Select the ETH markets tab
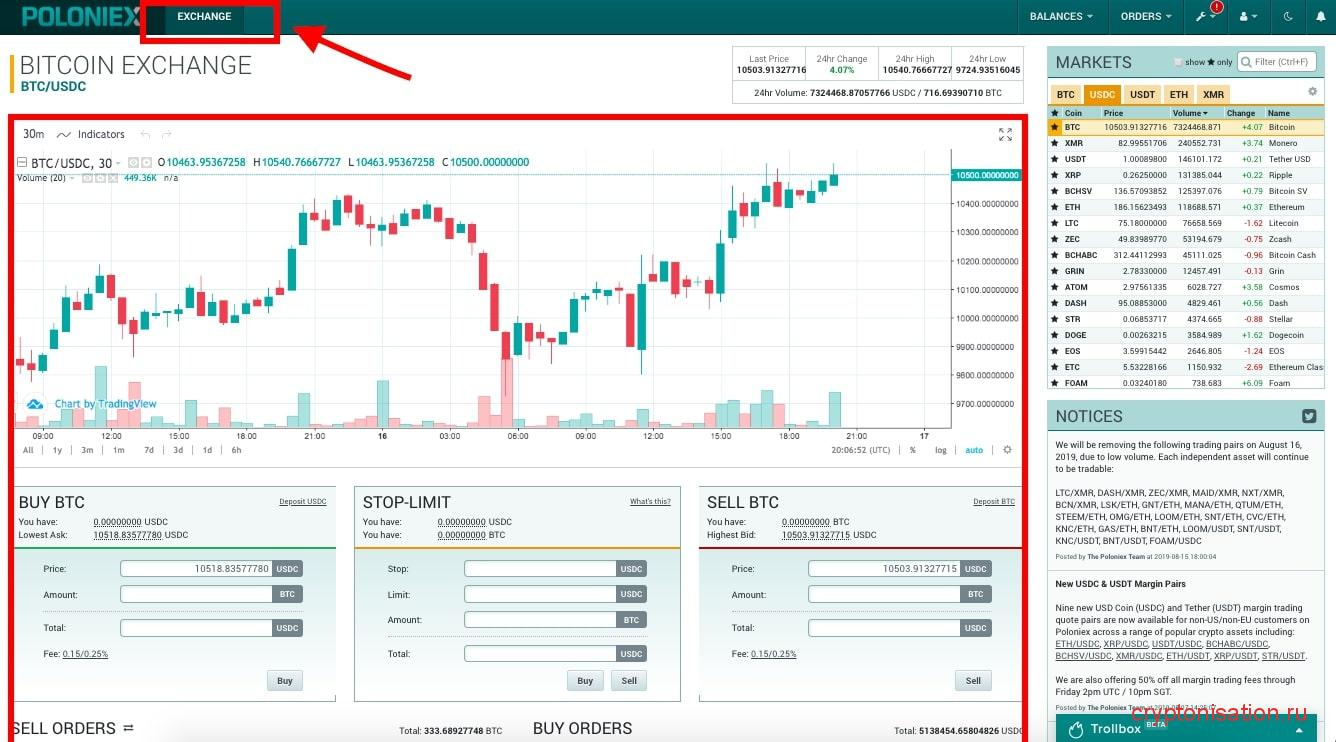 pos(1179,95)
